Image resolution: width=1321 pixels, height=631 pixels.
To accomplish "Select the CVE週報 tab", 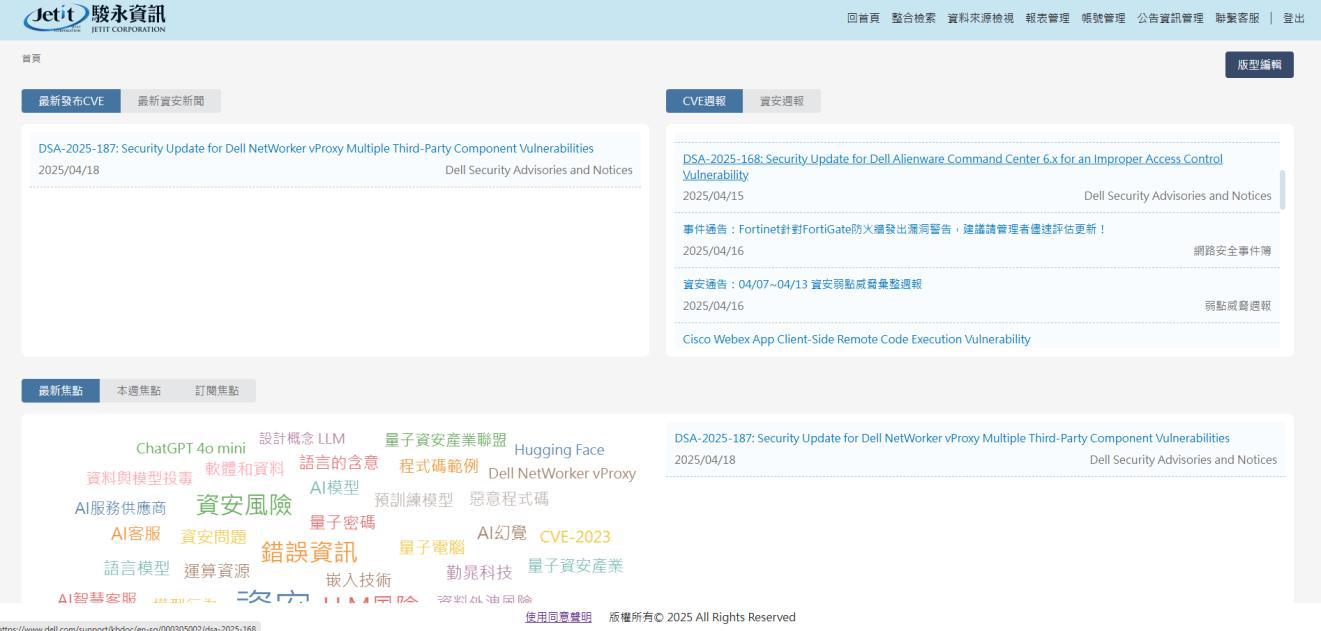I will (705, 101).
